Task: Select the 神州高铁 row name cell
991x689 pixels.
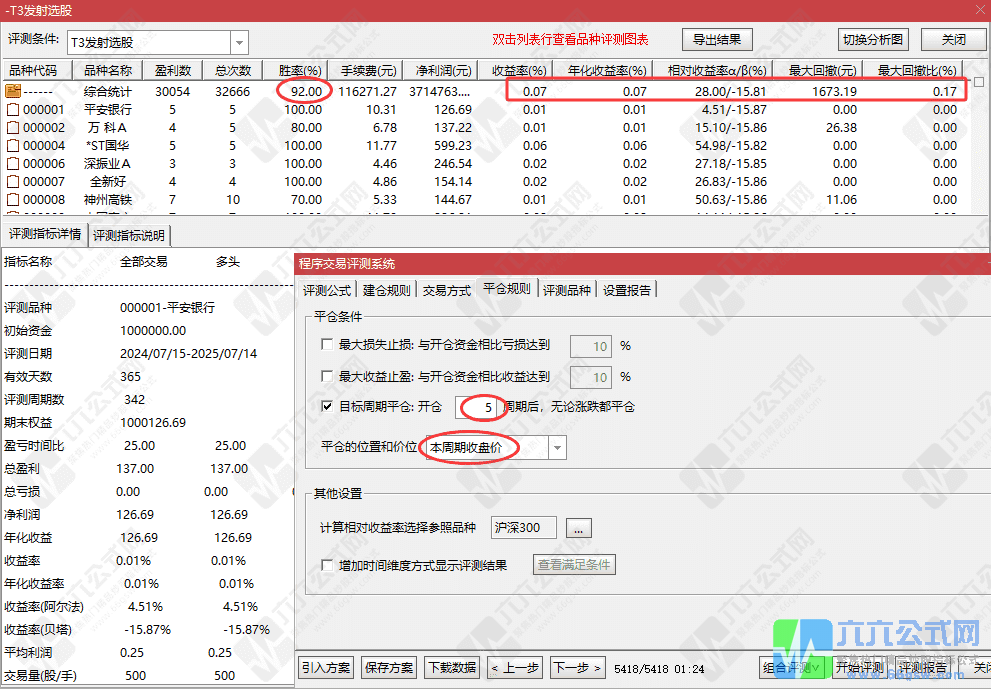Action: pos(108,200)
